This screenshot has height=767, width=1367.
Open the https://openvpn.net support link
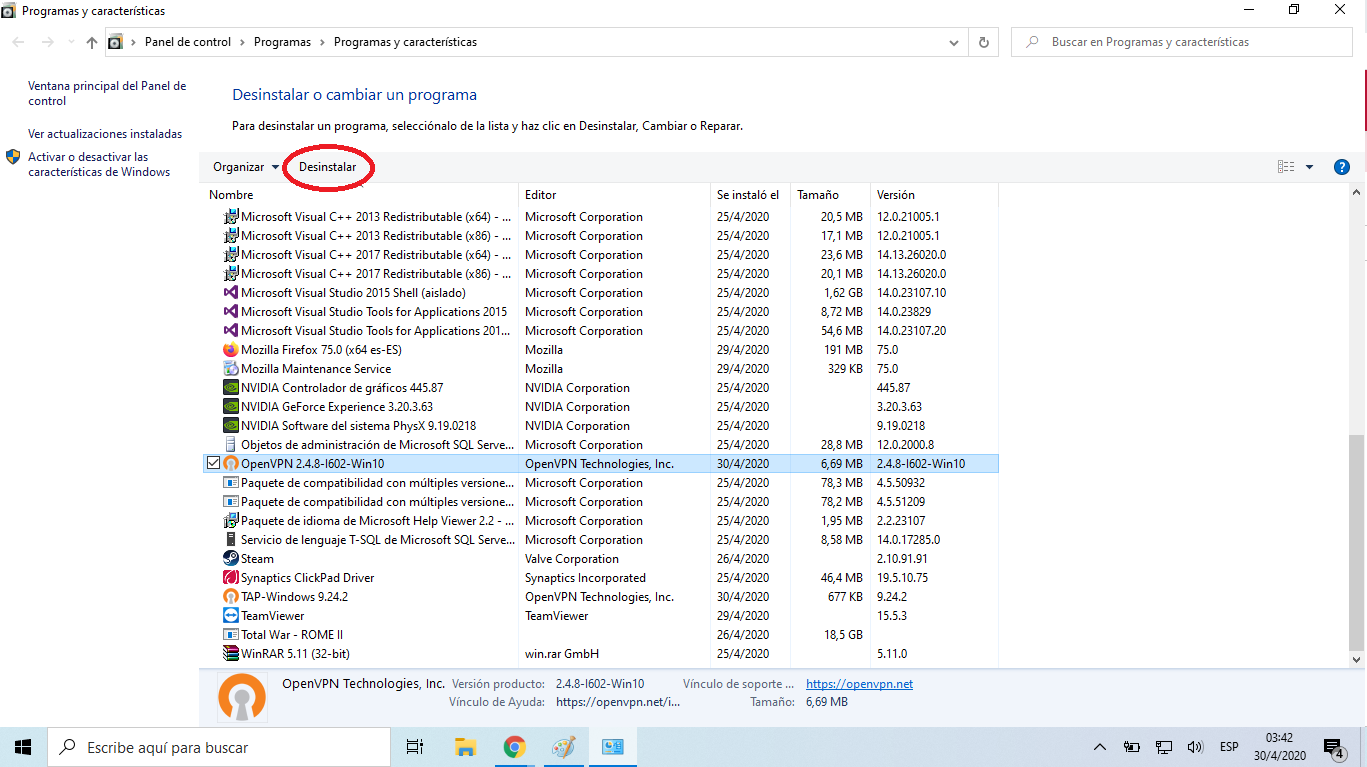[859, 684]
